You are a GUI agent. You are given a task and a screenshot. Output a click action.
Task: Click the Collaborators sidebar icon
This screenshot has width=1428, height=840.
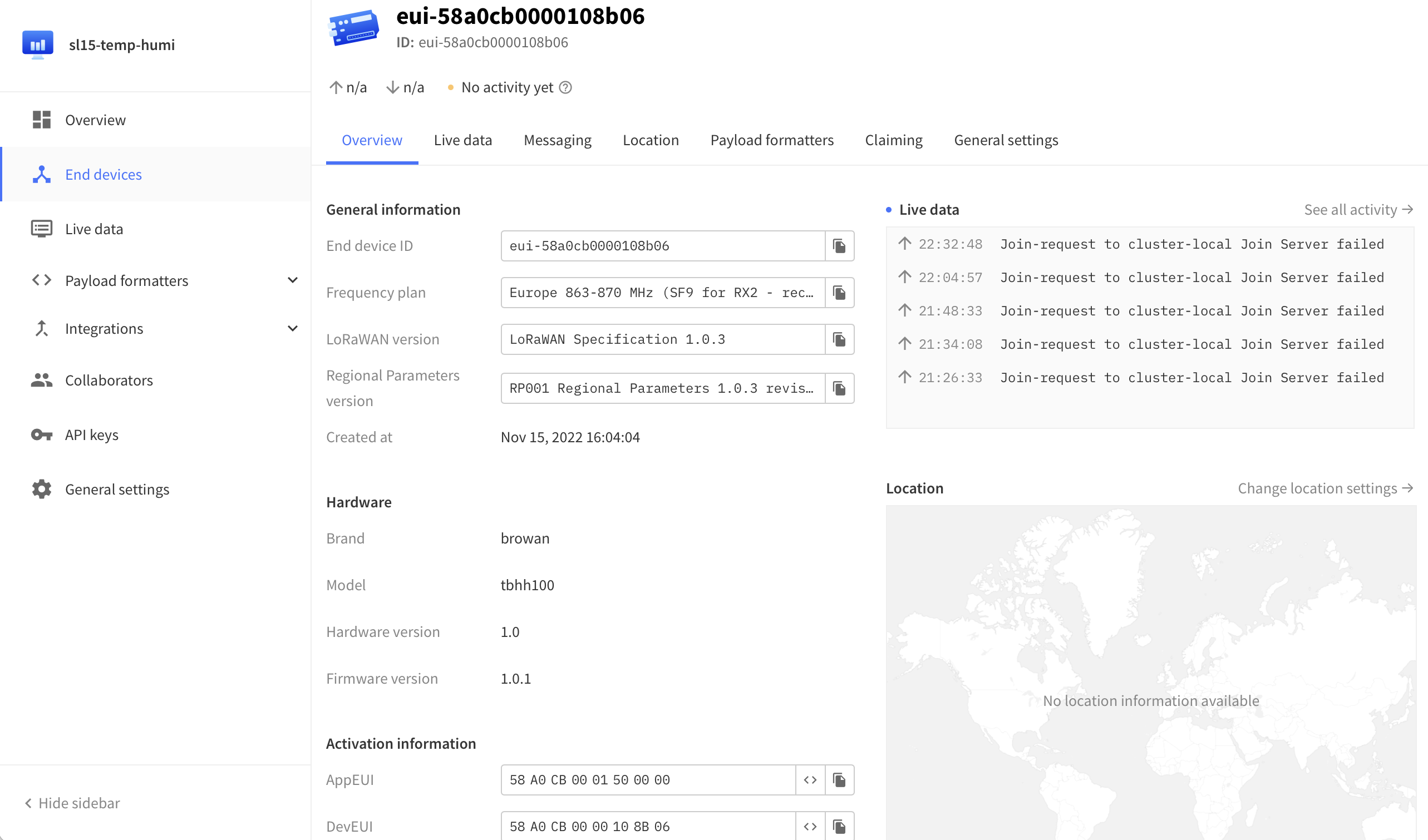coord(41,380)
